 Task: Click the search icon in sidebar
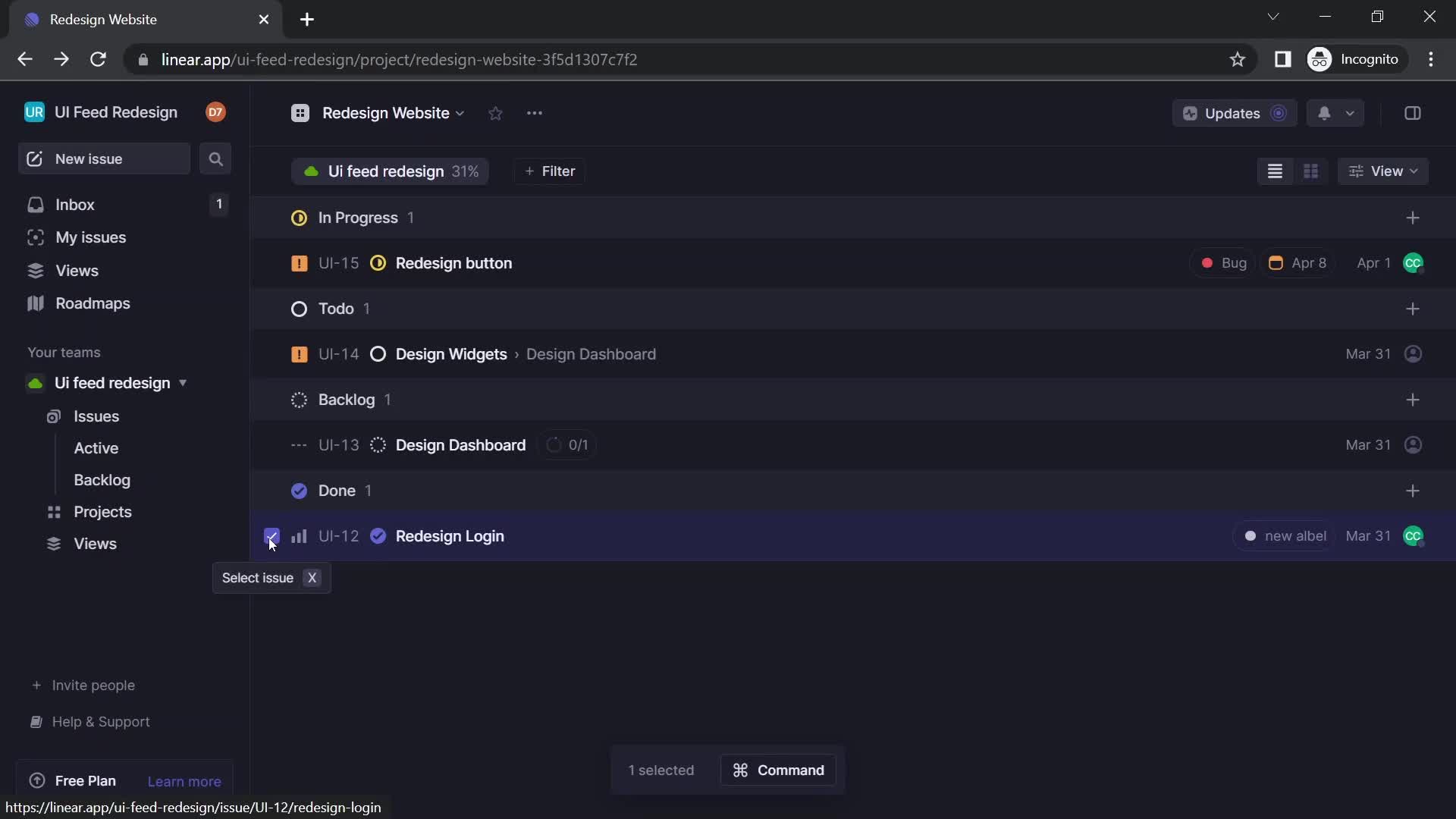(x=215, y=159)
